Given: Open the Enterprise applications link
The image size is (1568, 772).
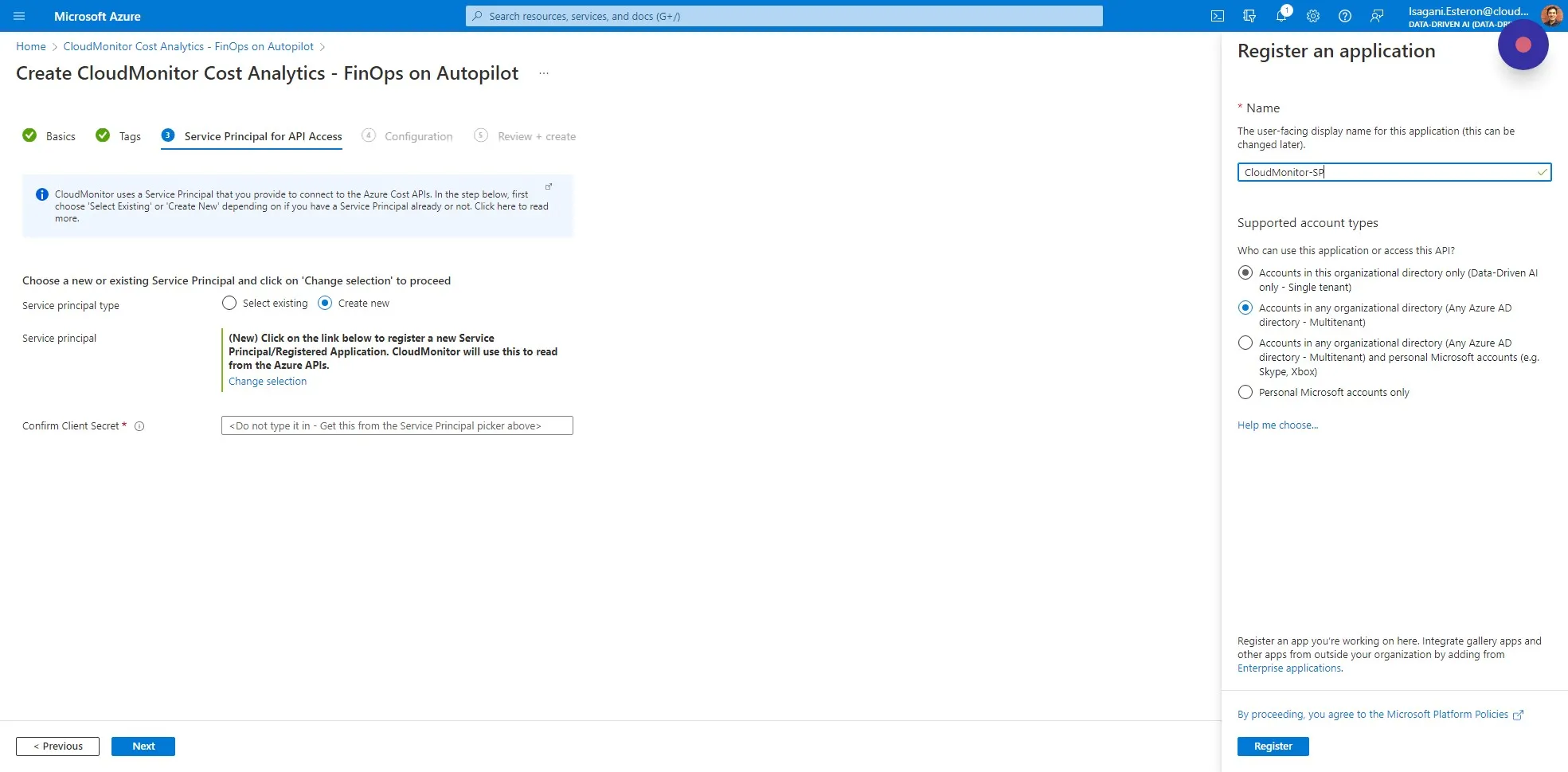Looking at the screenshot, I should (1289, 668).
